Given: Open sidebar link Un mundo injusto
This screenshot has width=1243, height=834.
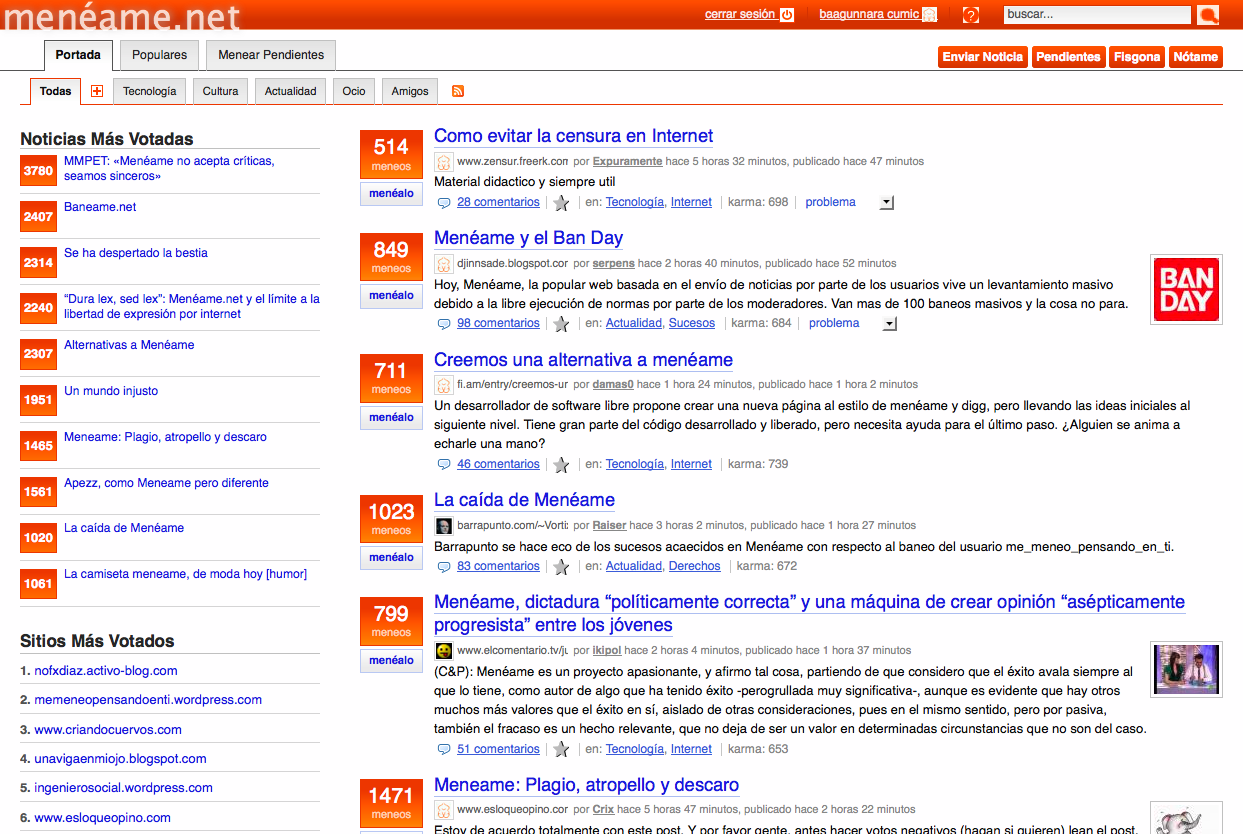Looking at the screenshot, I should (x=111, y=391).
